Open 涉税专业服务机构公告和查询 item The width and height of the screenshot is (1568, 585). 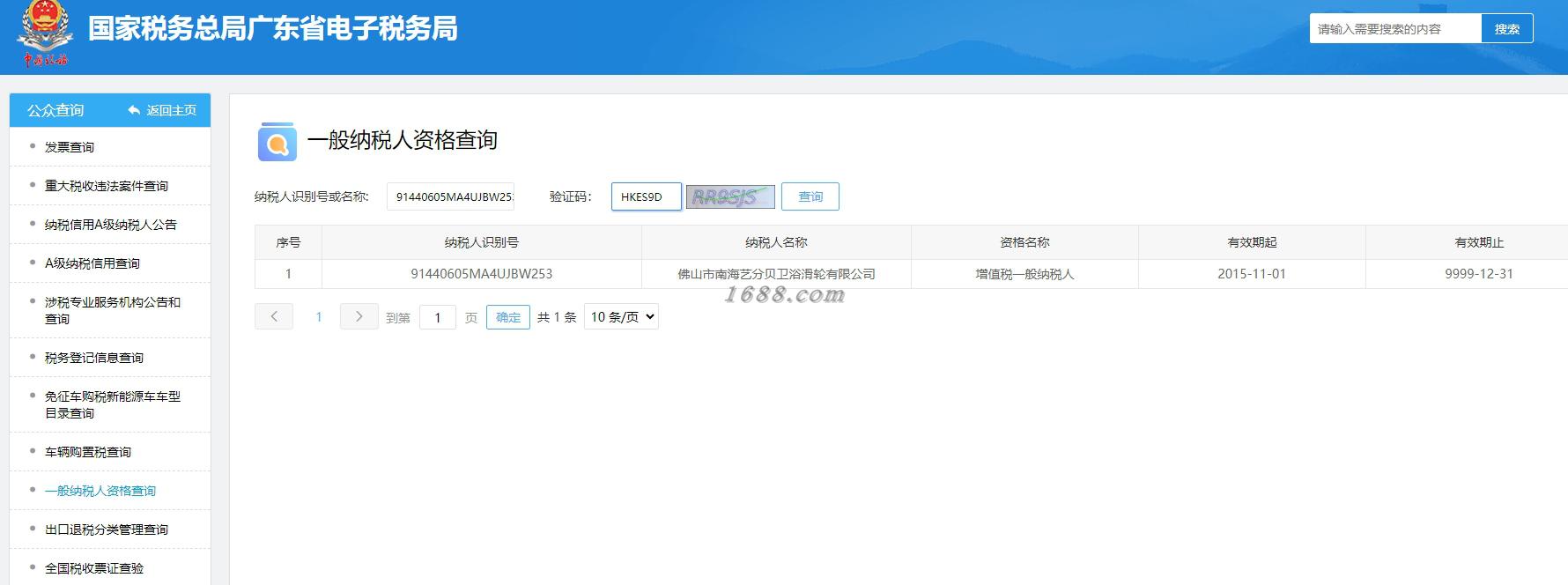[x=113, y=310]
